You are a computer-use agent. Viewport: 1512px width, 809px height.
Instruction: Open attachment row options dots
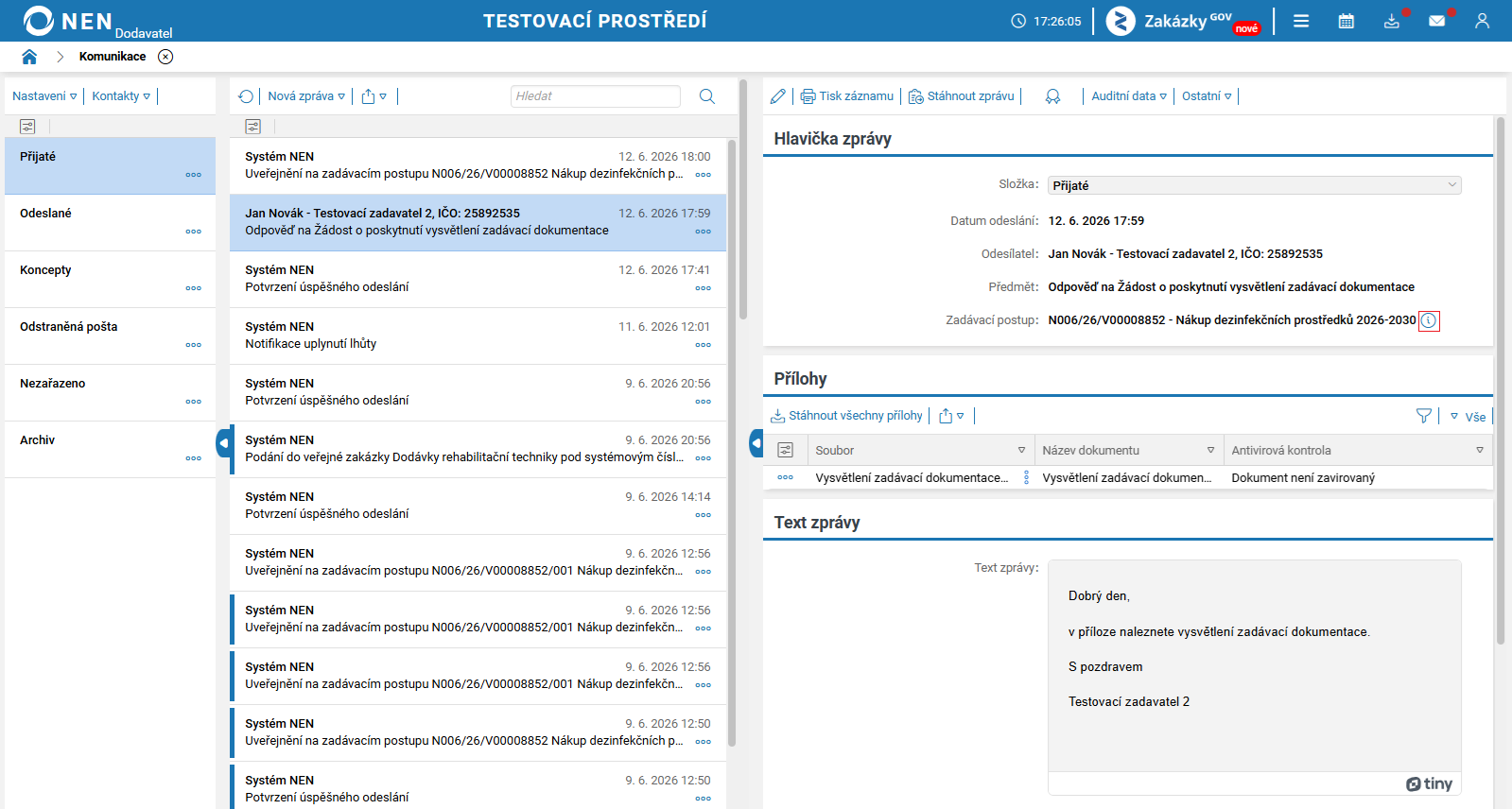coord(785,477)
